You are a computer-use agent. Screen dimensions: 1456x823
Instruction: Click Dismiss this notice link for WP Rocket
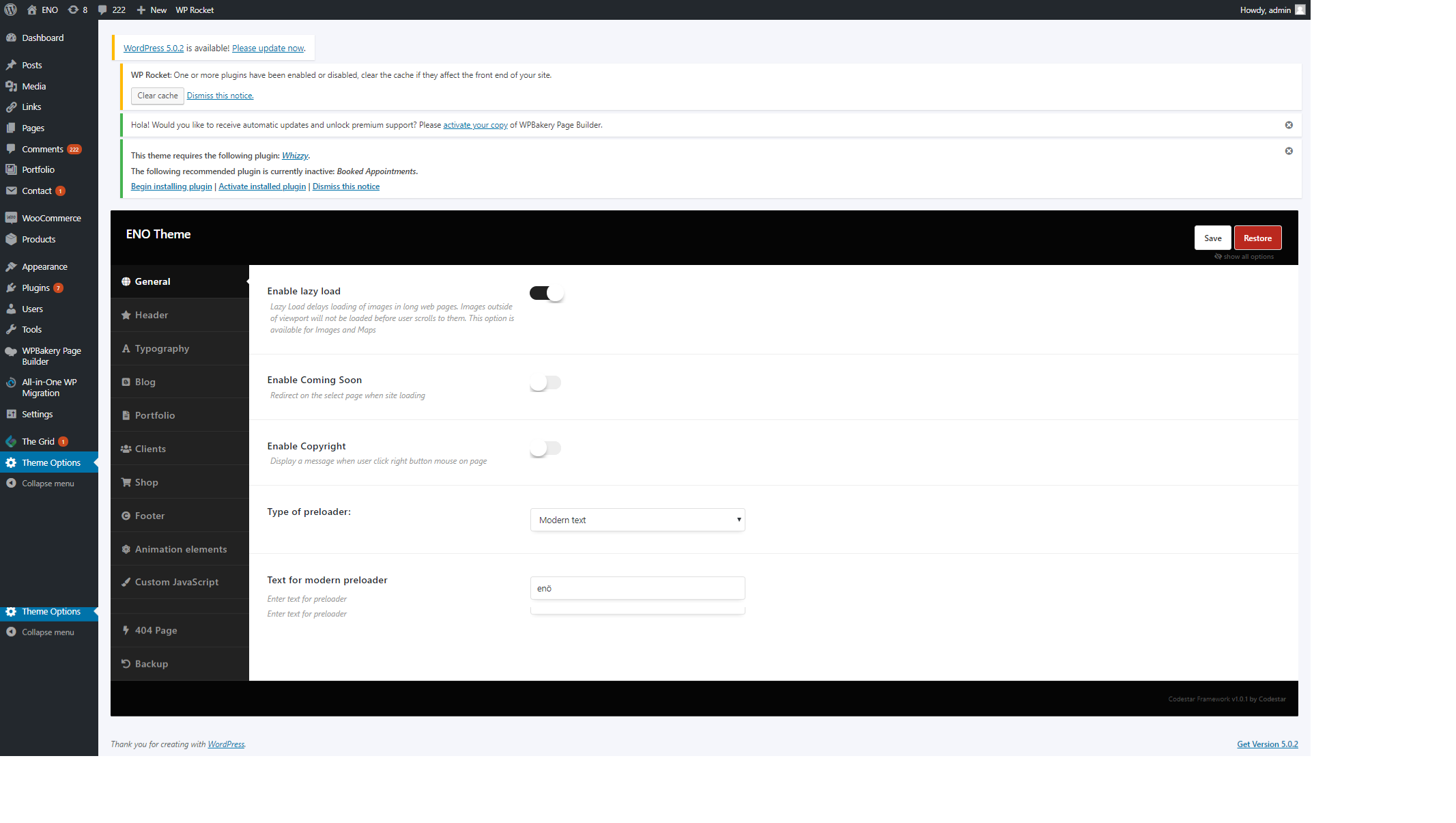tap(220, 96)
